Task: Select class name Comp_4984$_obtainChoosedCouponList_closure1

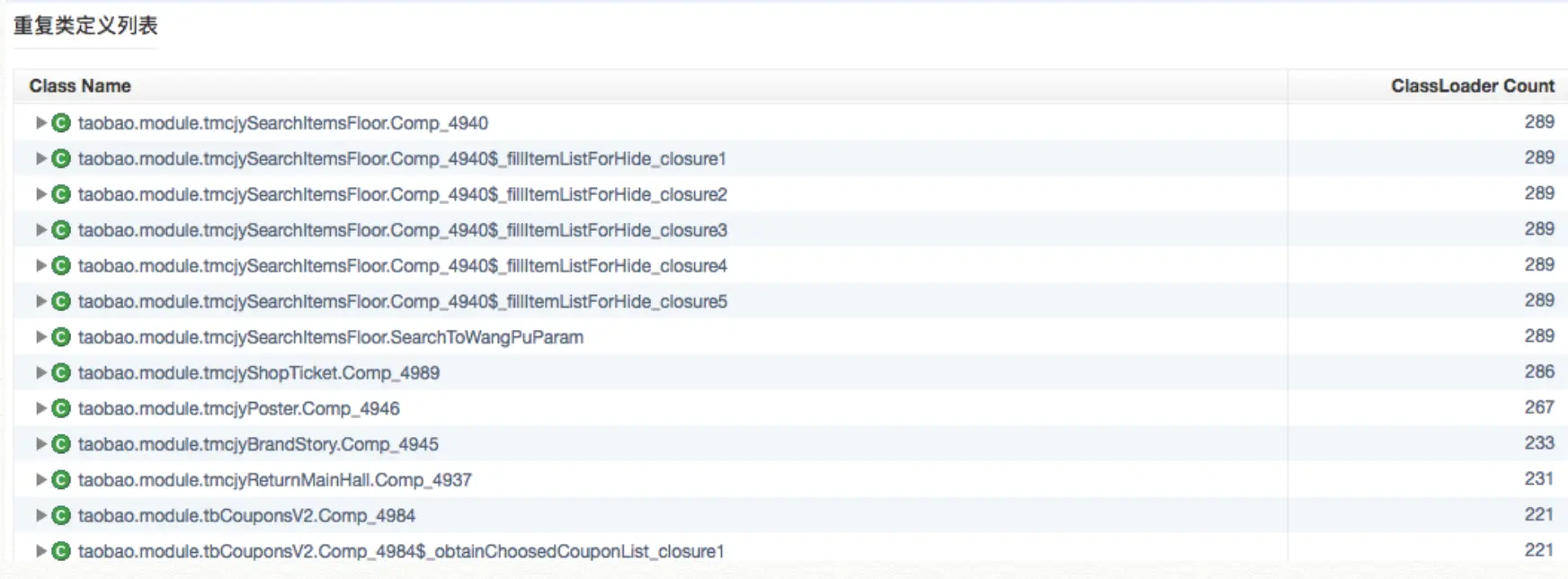Action: [401, 552]
